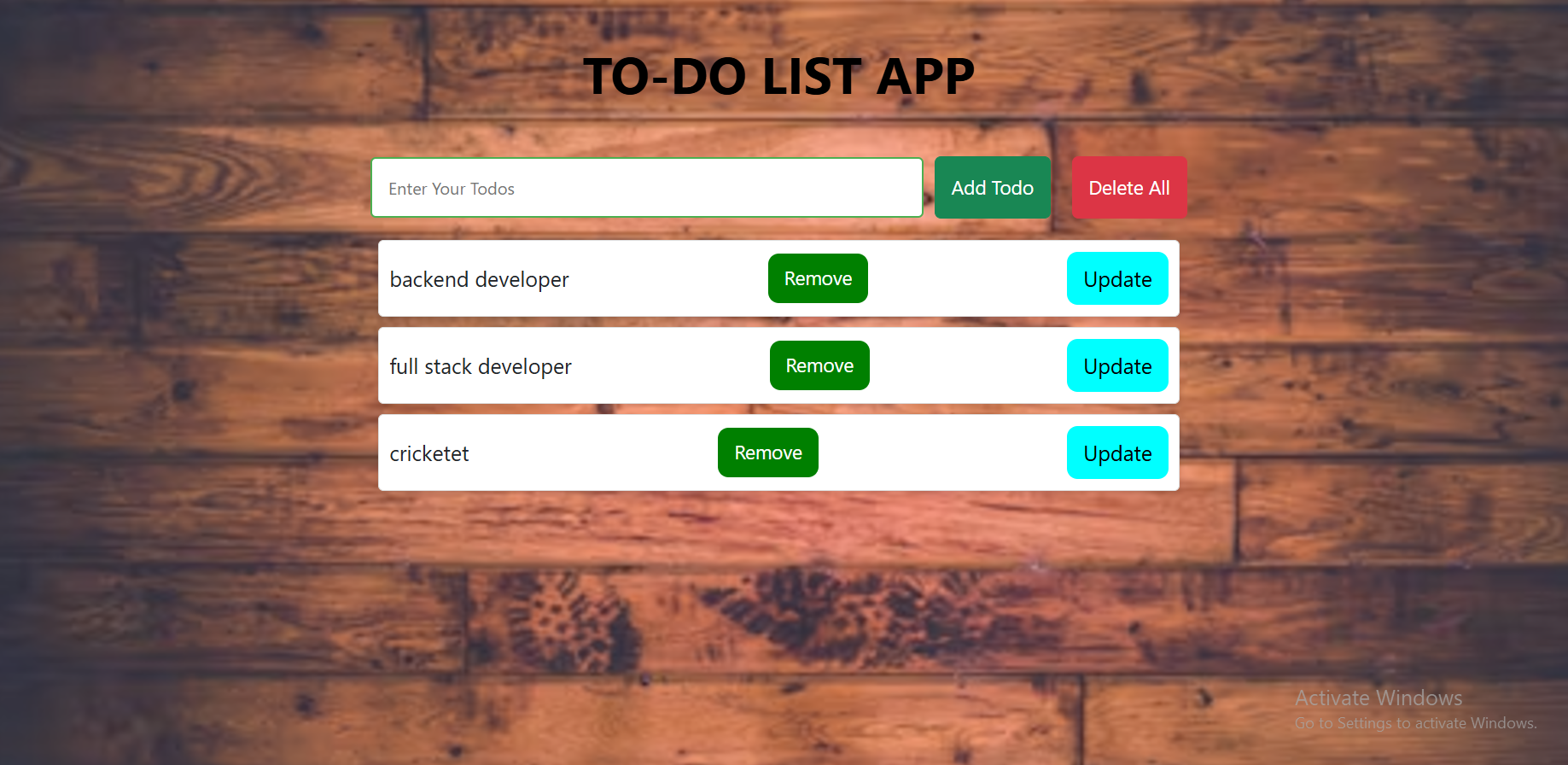Screen dimensions: 1568x765
Task: Click the gap between Add Todo and Delete All
Action: [x=1061, y=188]
